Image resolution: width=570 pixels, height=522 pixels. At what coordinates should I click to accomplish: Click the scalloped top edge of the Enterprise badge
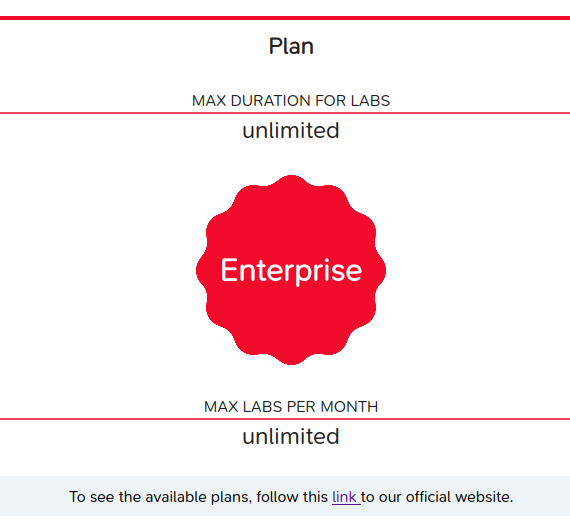(x=291, y=177)
